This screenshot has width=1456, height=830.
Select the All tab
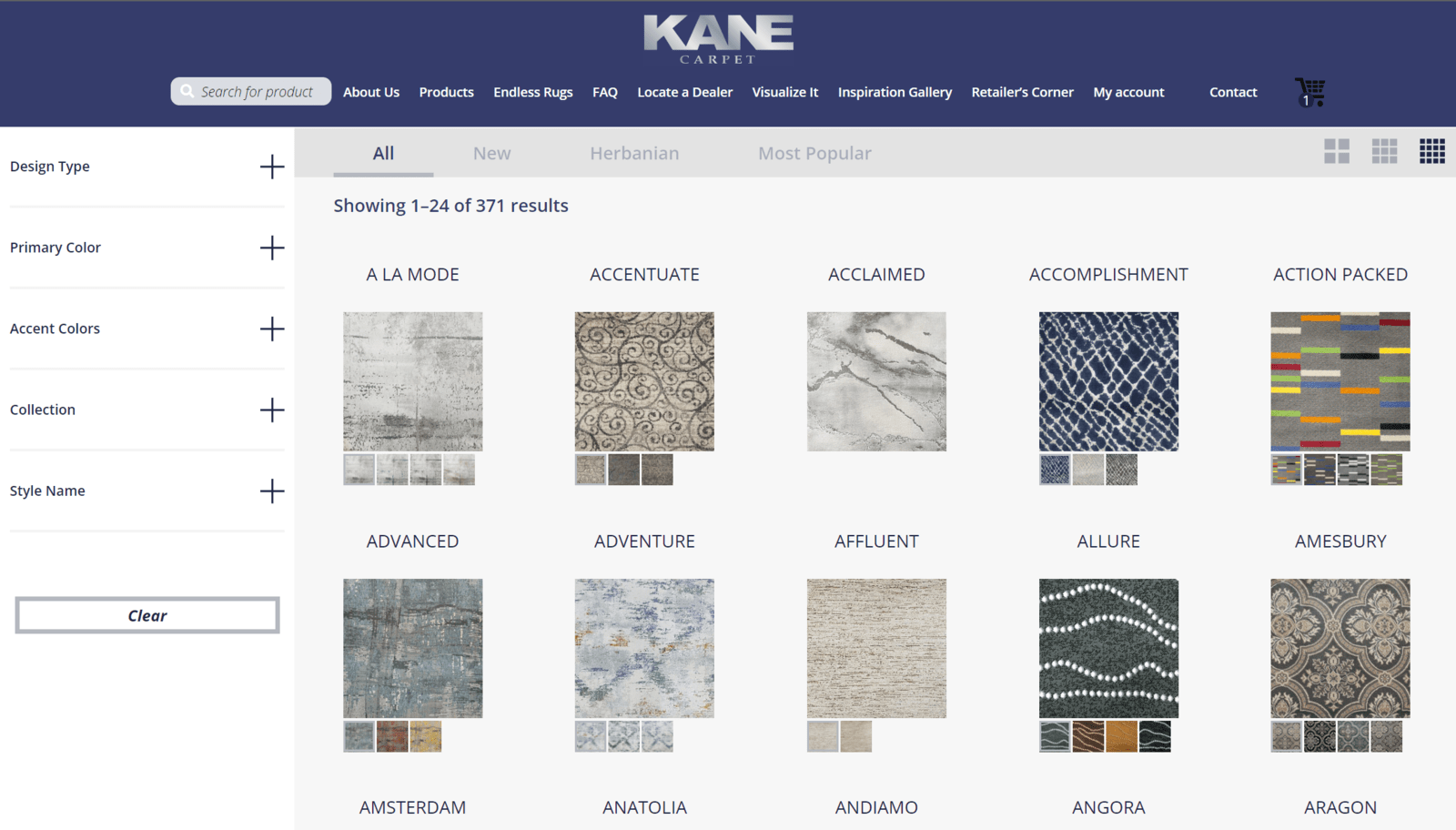[383, 153]
